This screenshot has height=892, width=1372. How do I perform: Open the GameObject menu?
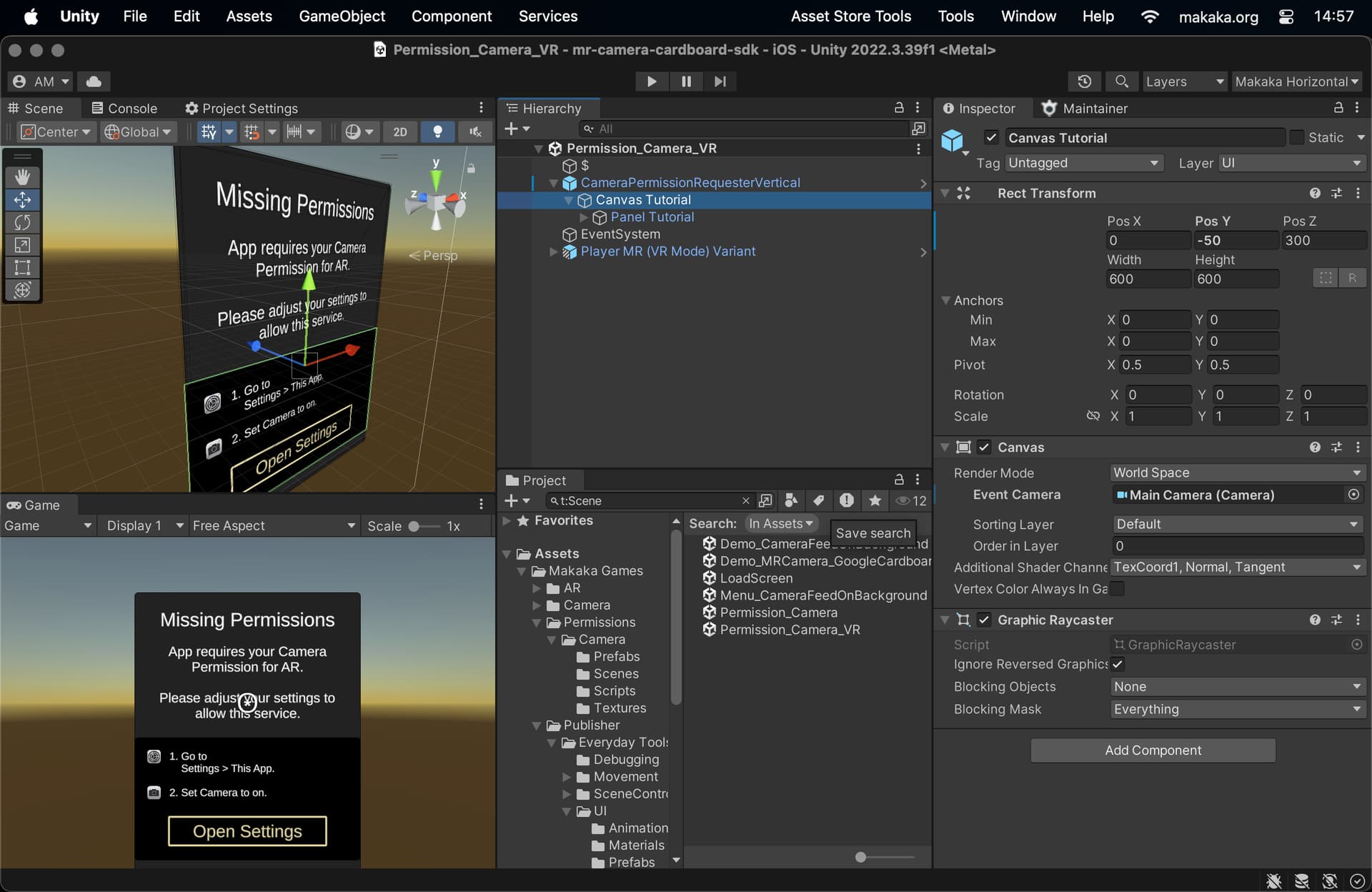click(x=342, y=16)
